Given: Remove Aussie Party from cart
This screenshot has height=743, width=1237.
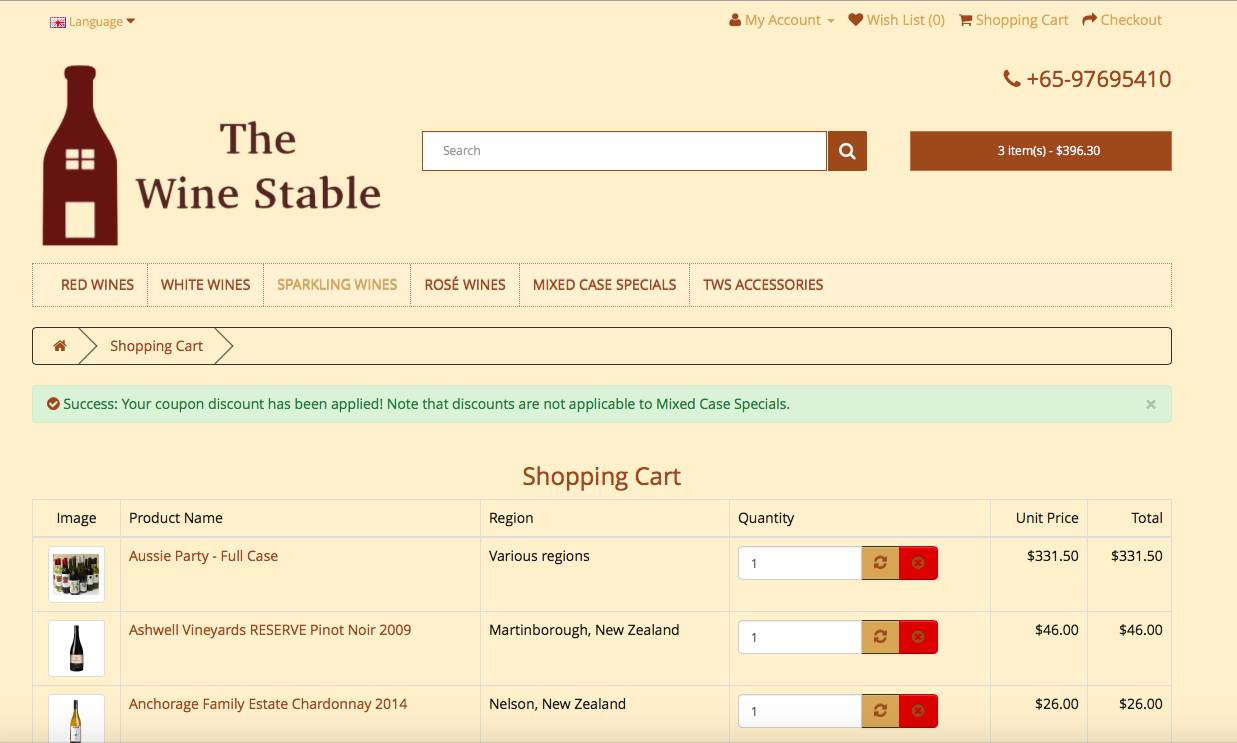Looking at the screenshot, I should coord(918,563).
